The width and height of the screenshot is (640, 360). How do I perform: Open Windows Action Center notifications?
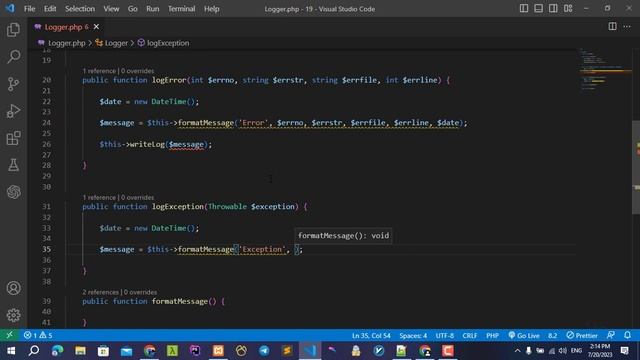pyautogui.click(x=624, y=351)
